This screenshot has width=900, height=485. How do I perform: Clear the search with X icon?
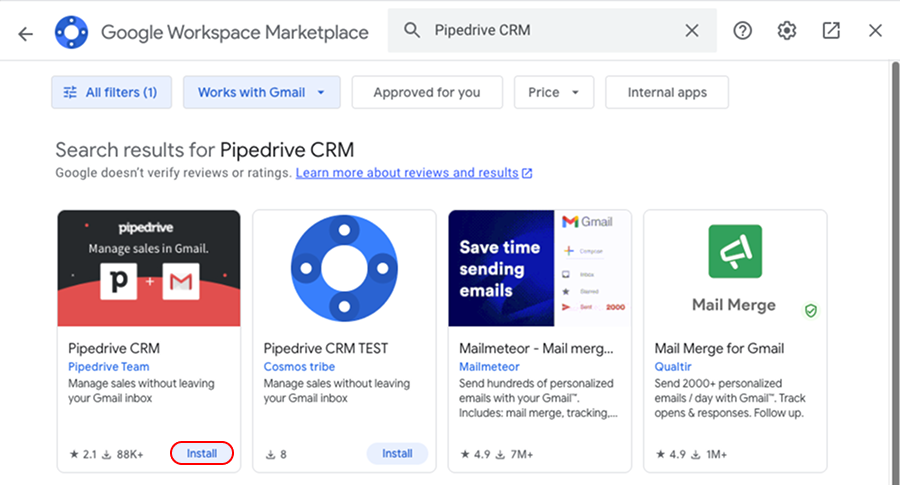point(692,31)
